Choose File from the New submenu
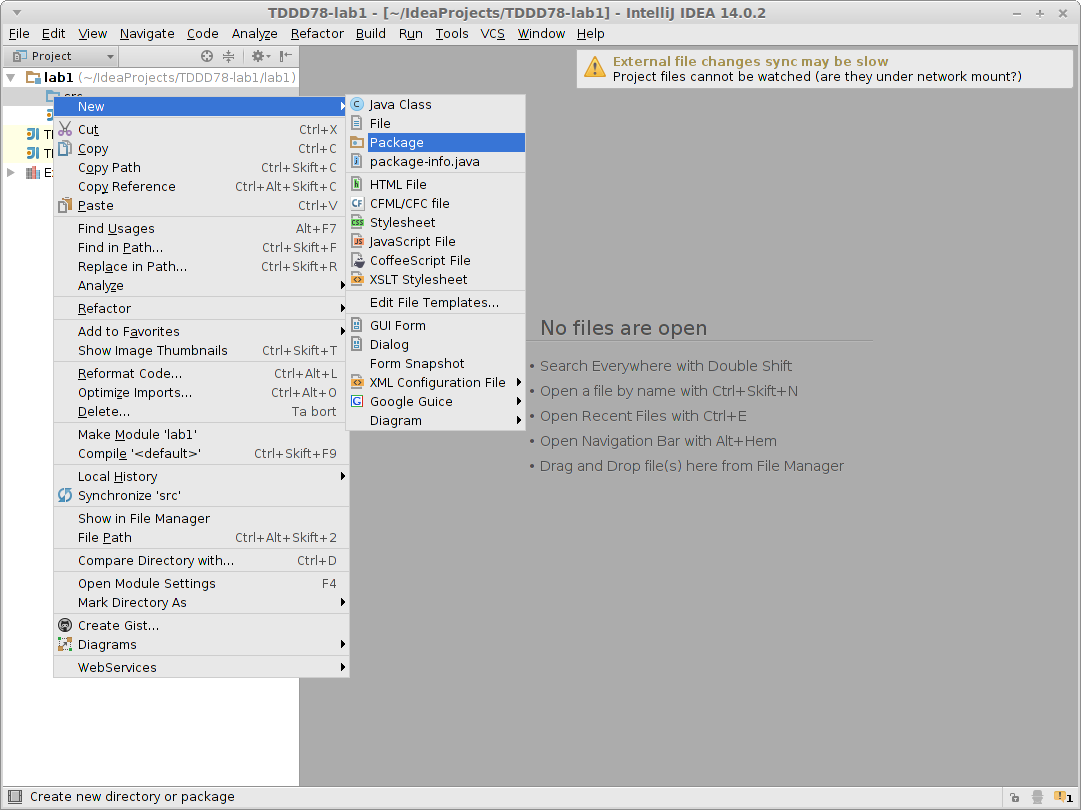The height and width of the screenshot is (810, 1081). pyautogui.click(x=436, y=123)
